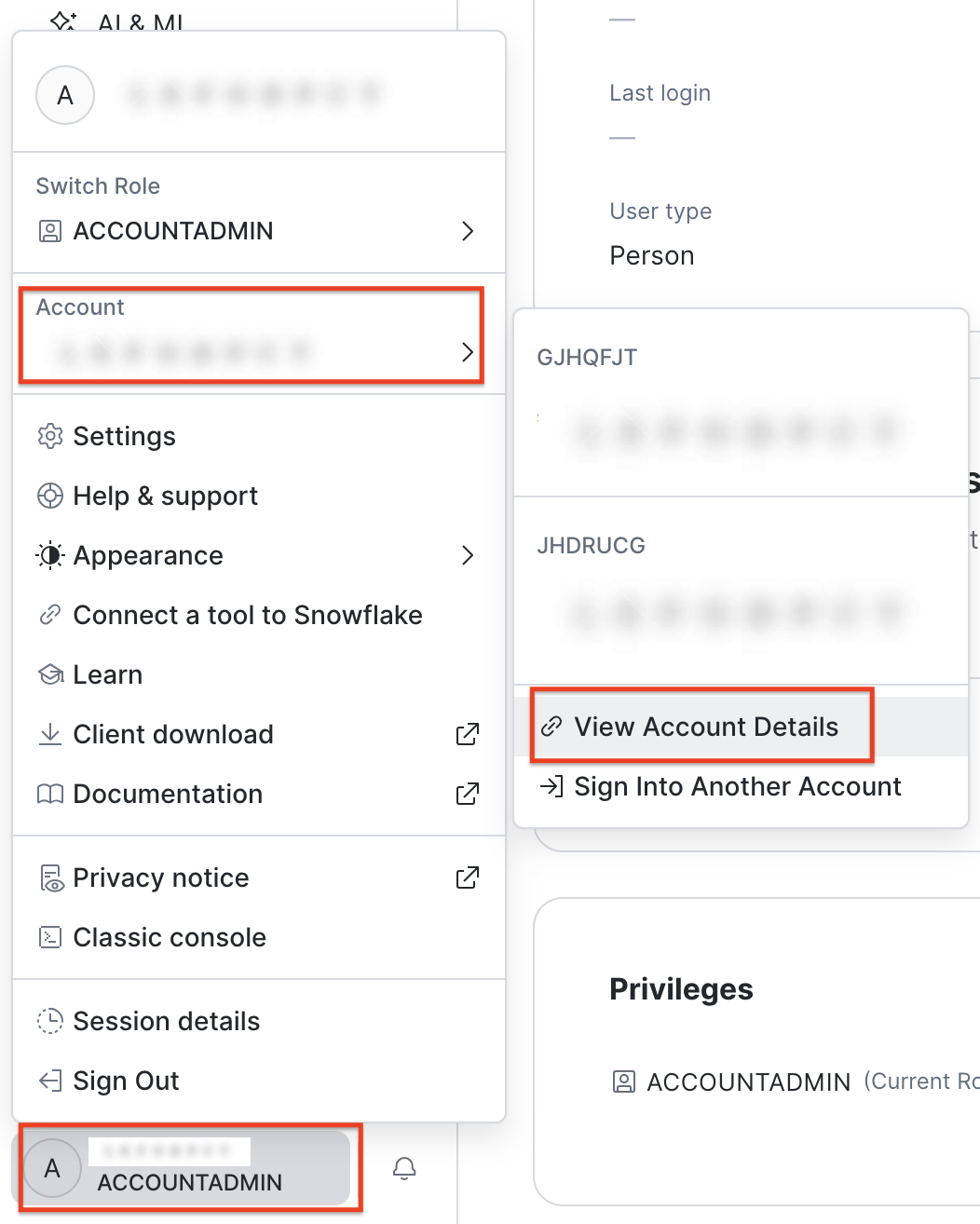Open the ACCOUNTADMIN role switcher row

point(259,231)
